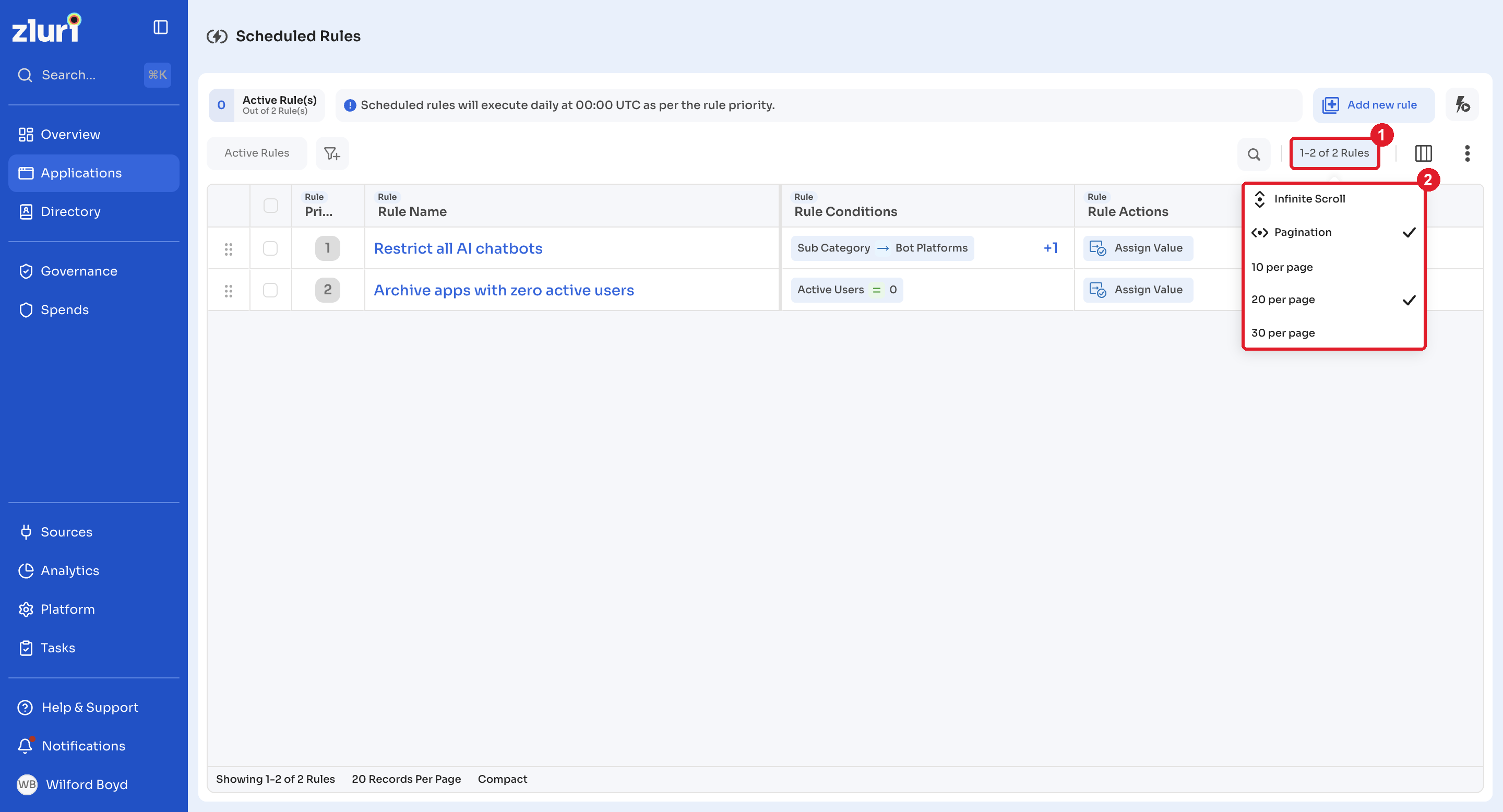Open Archive apps with zero active users rule
This screenshot has height=812, width=1503.
point(504,291)
